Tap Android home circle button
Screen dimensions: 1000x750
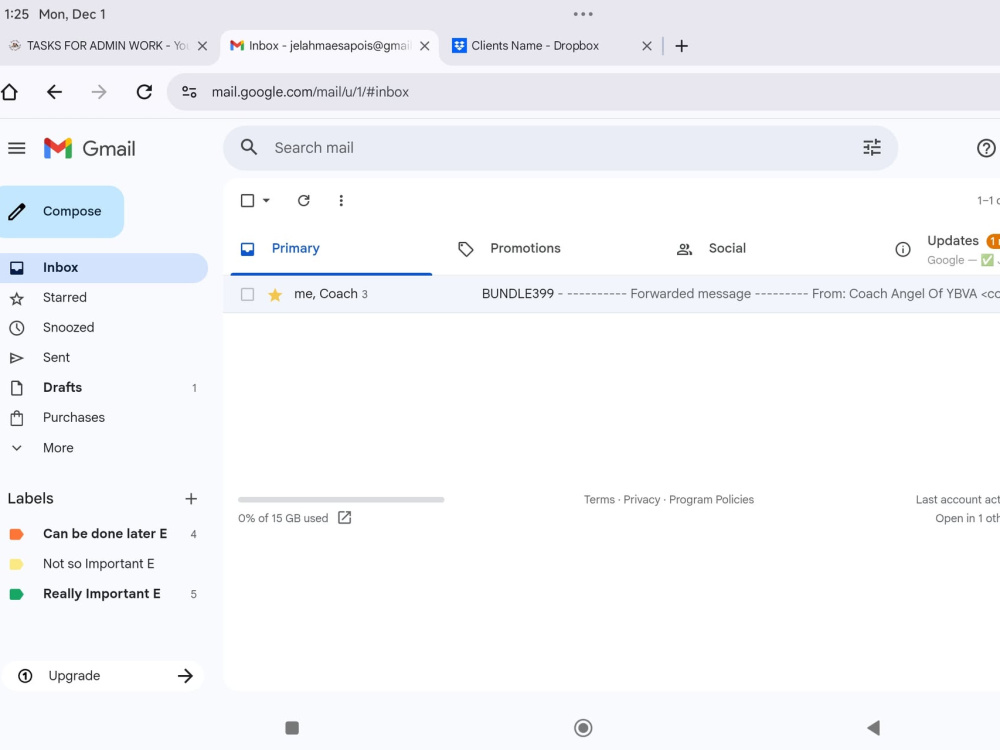click(x=583, y=728)
